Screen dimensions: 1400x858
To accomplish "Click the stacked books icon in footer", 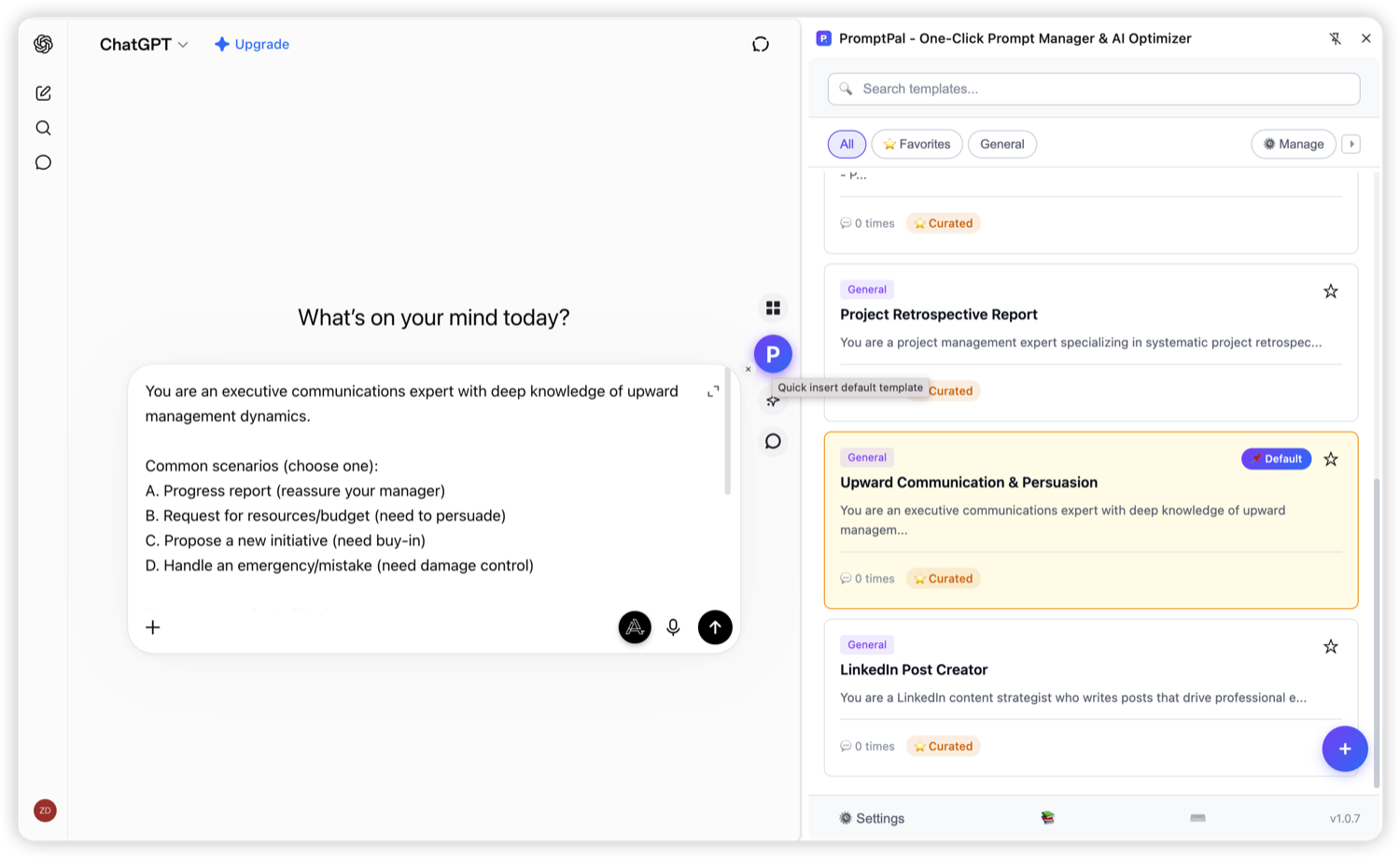I will click(1048, 818).
